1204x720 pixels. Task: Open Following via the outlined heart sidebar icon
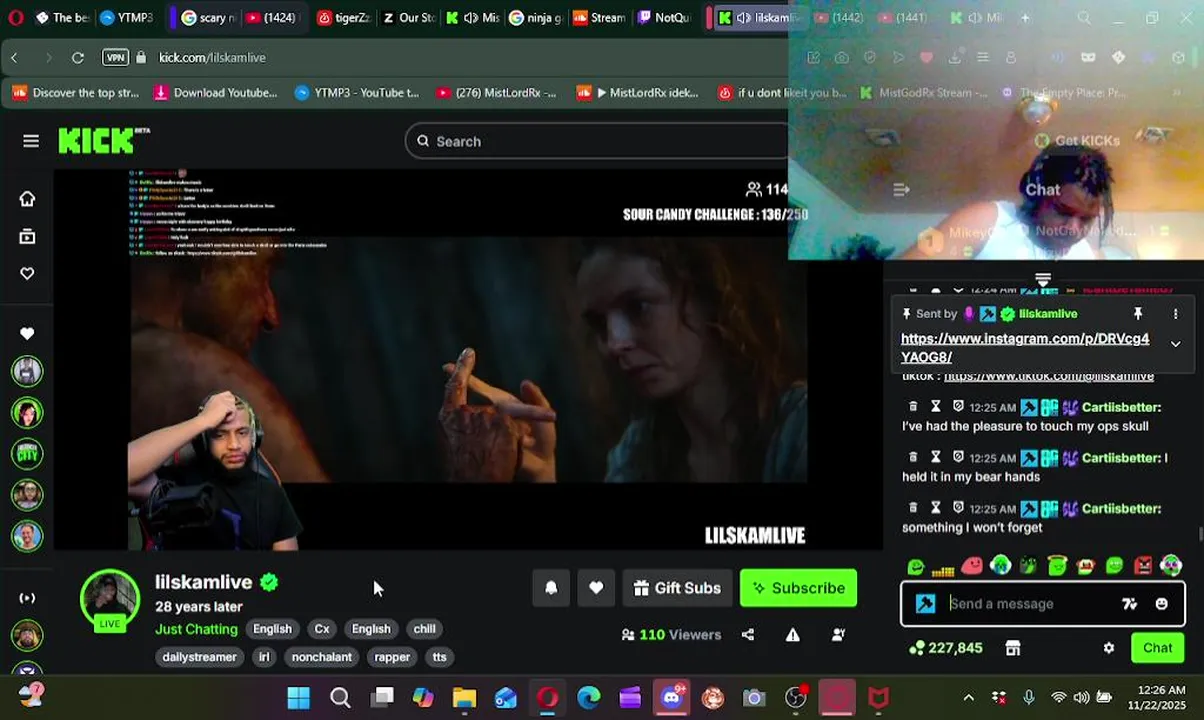coord(27,273)
